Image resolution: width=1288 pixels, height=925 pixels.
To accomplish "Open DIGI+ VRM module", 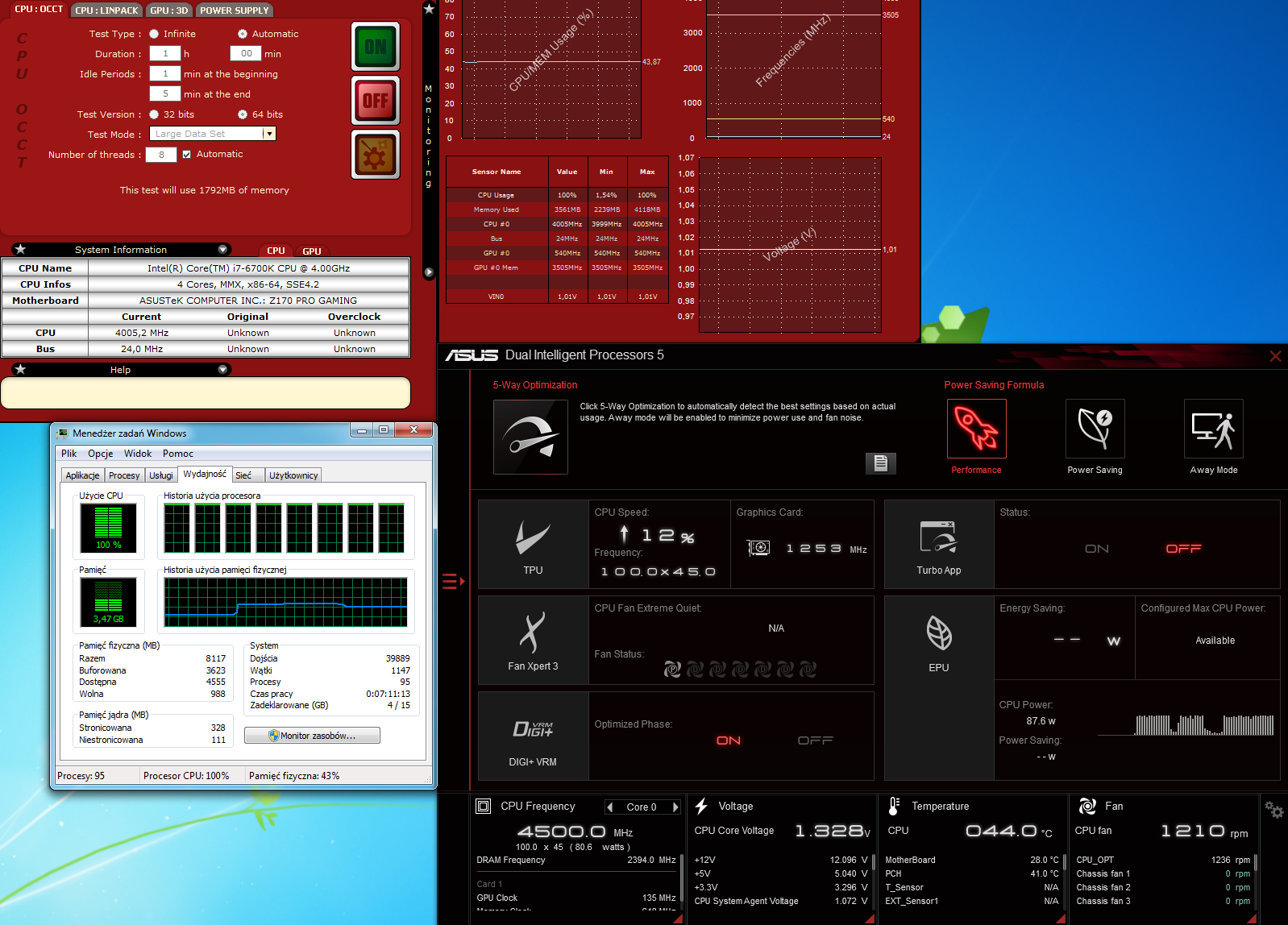I will (533, 736).
